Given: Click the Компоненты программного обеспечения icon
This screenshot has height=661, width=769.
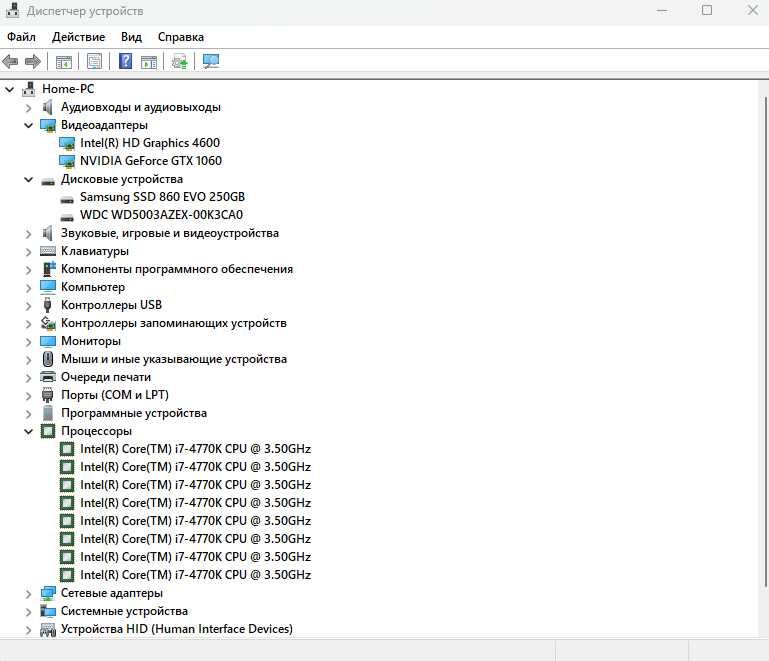Looking at the screenshot, I should pos(49,269).
